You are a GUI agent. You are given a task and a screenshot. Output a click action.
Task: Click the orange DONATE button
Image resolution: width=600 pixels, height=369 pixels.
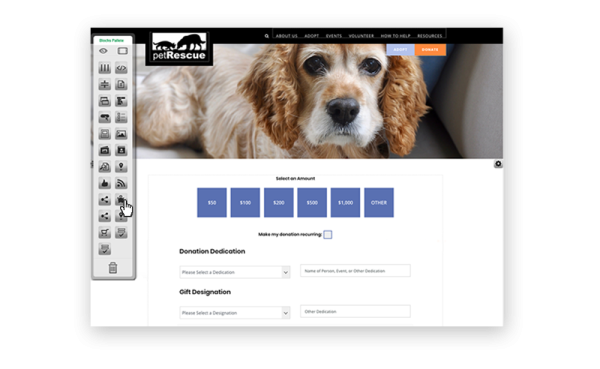click(x=430, y=50)
